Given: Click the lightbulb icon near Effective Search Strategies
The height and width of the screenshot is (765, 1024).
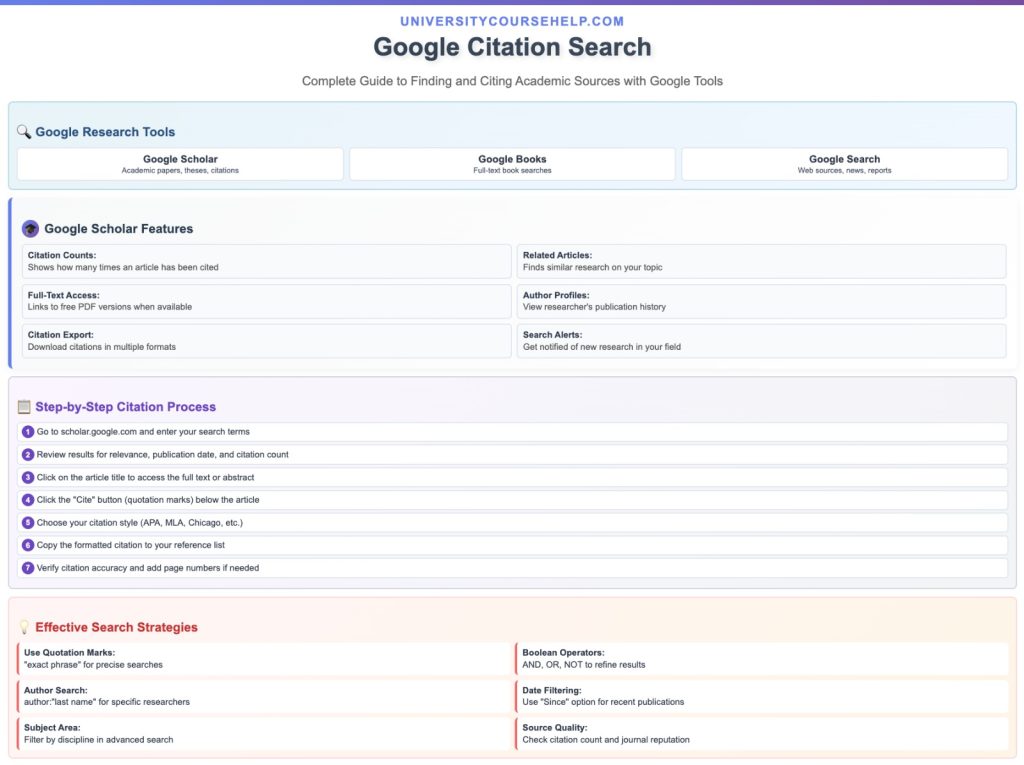Looking at the screenshot, I should (x=24, y=627).
